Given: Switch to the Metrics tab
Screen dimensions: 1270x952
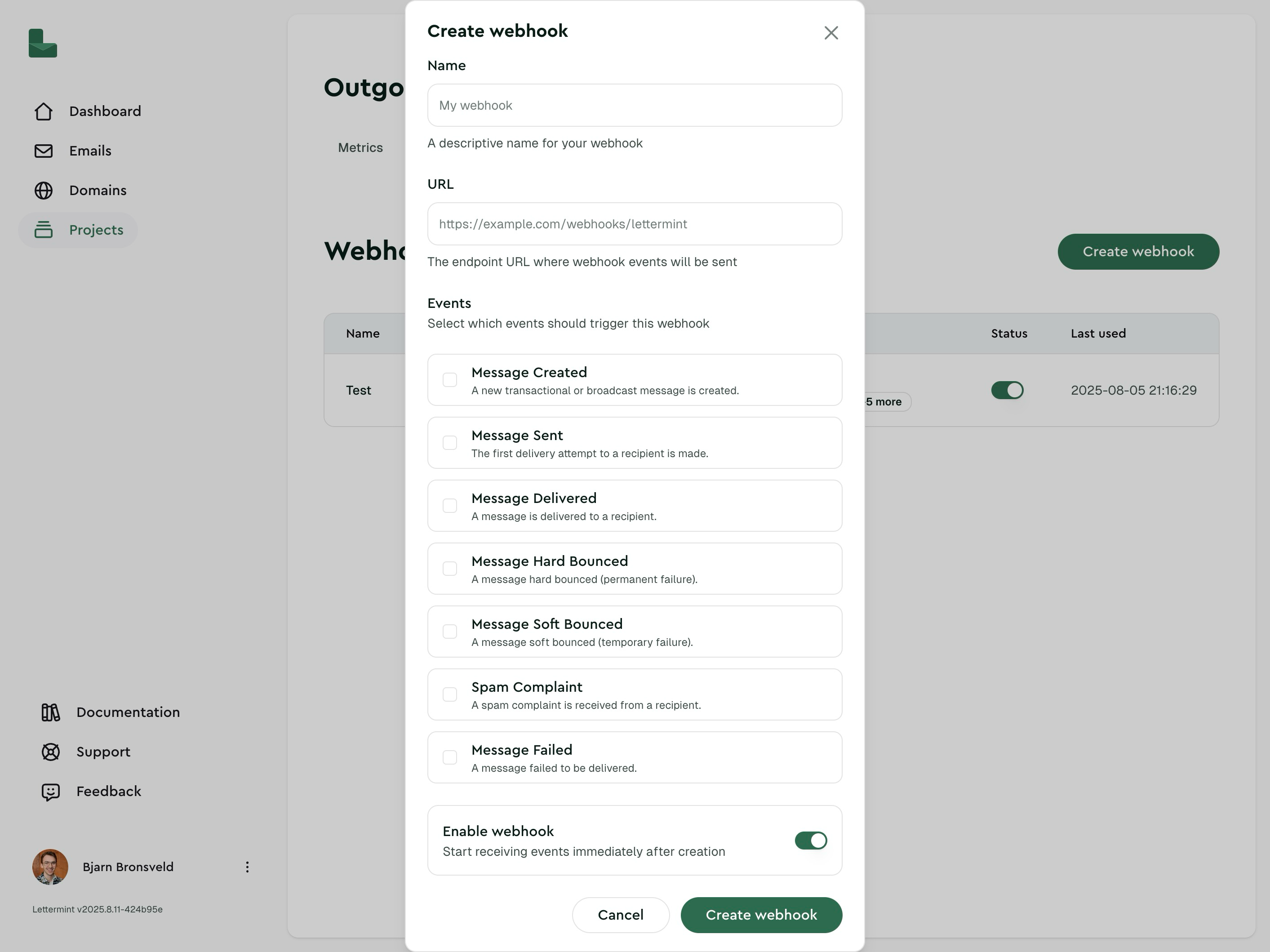Looking at the screenshot, I should (360, 148).
